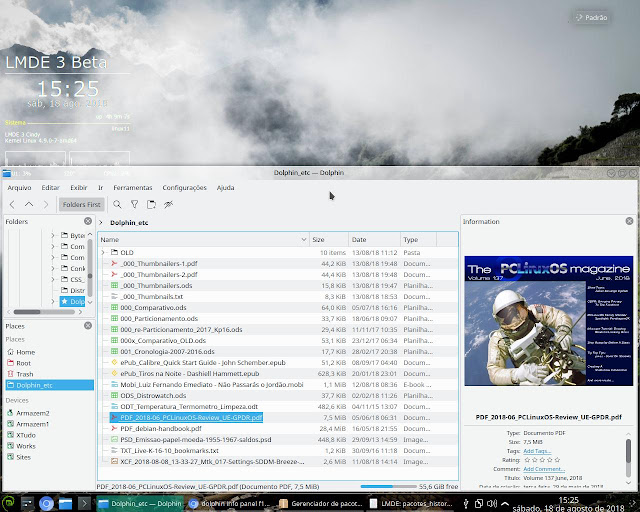Launch Chromium from taskbar launcher
Screen dimensions: 640x512
point(46,503)
